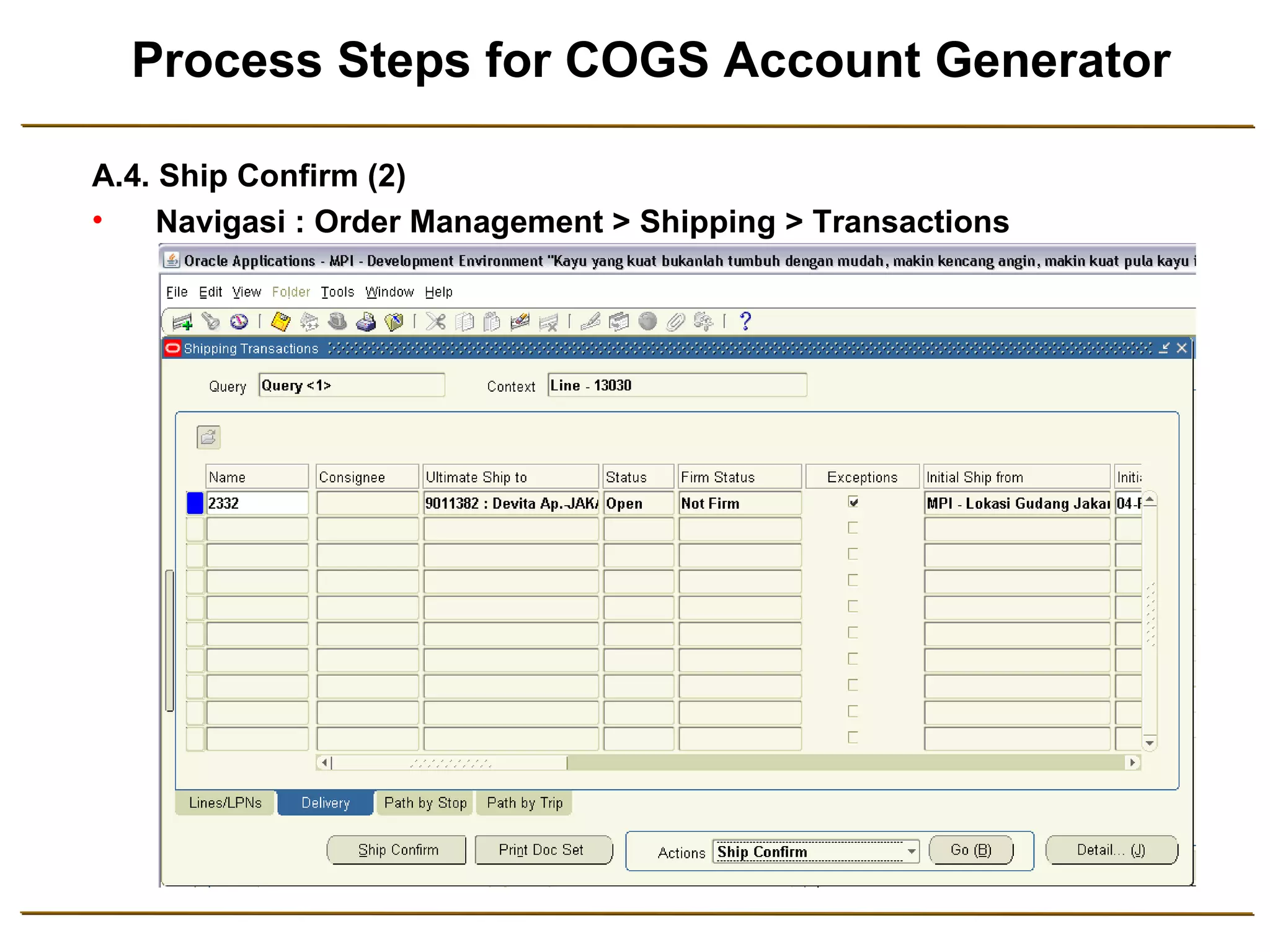Image resolution: width=1270 pixels, height=952 pixels.
Task: Switch to the Lines/LPNs tab
Action: click(x=225, y=803)
